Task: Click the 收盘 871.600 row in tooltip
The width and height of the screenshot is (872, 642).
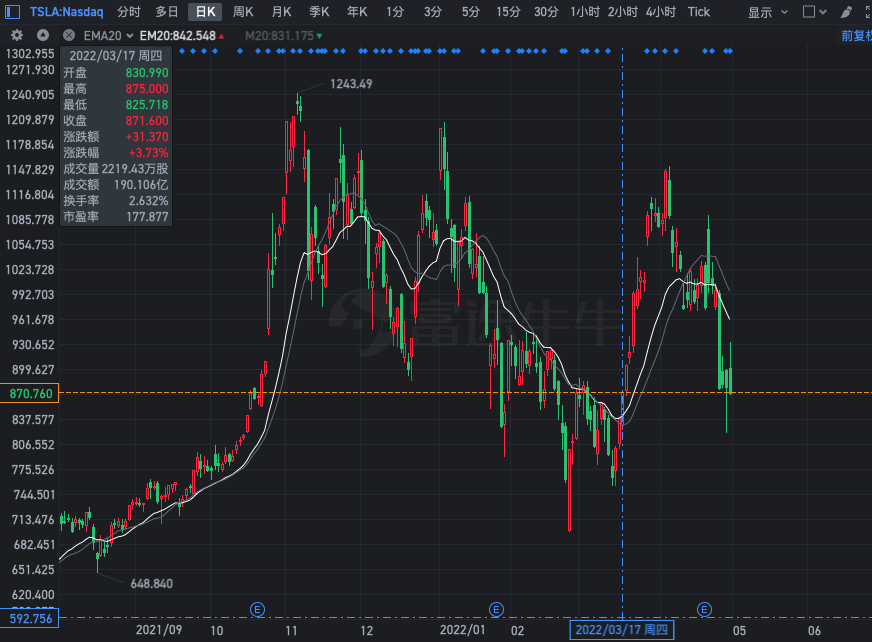Action: [116, 121]
